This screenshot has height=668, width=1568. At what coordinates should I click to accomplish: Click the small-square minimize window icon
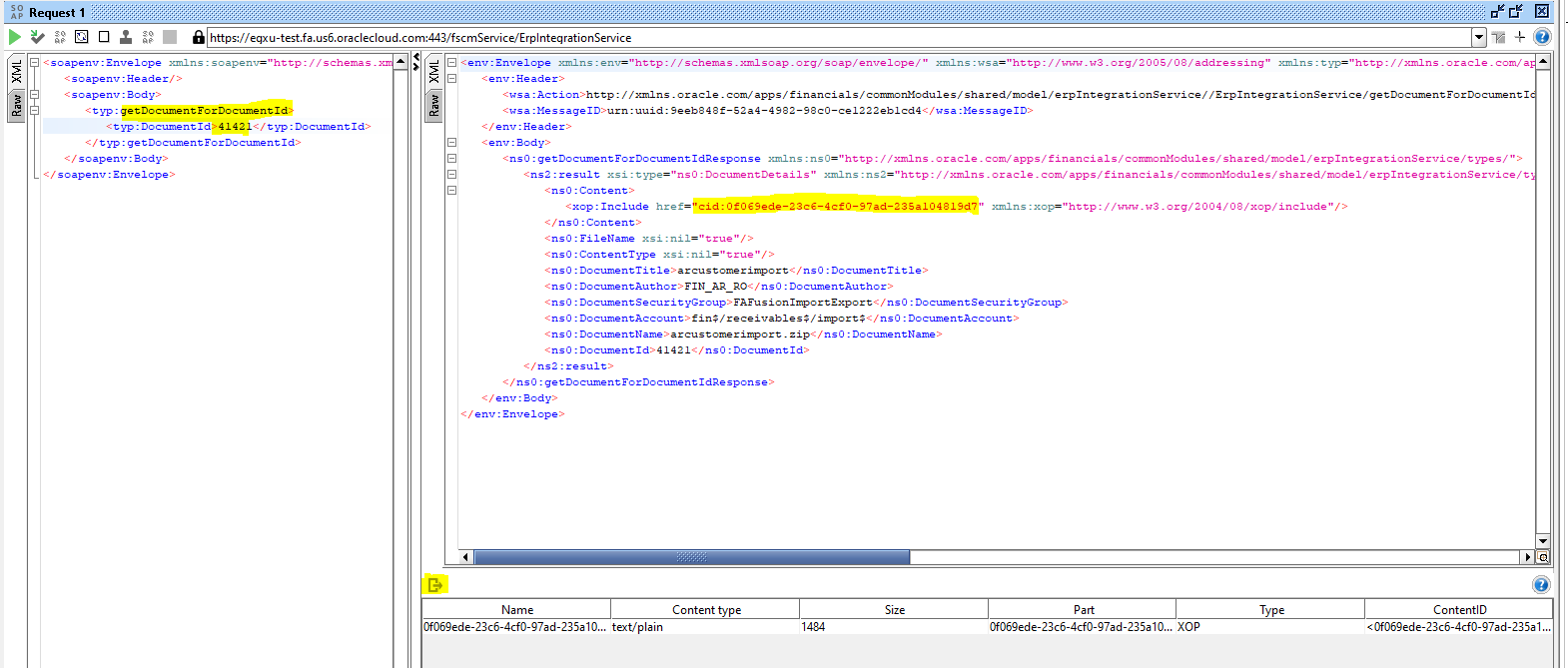pyautogui.click(x=1497, y=12)
